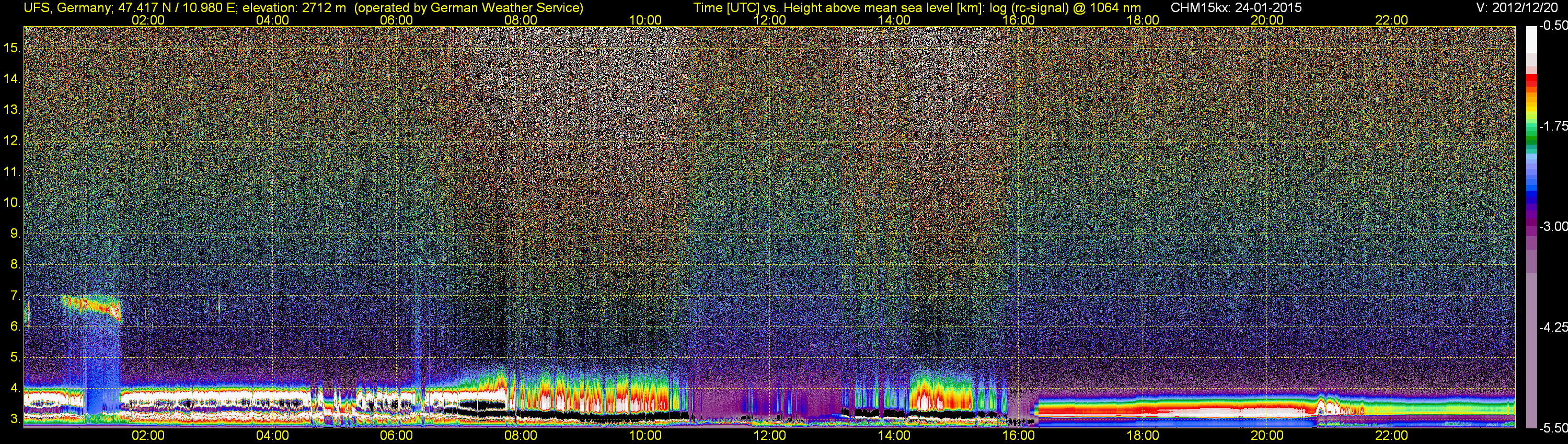
Task: Click the station title text 'UFS, Germany'
Action: 67,8
